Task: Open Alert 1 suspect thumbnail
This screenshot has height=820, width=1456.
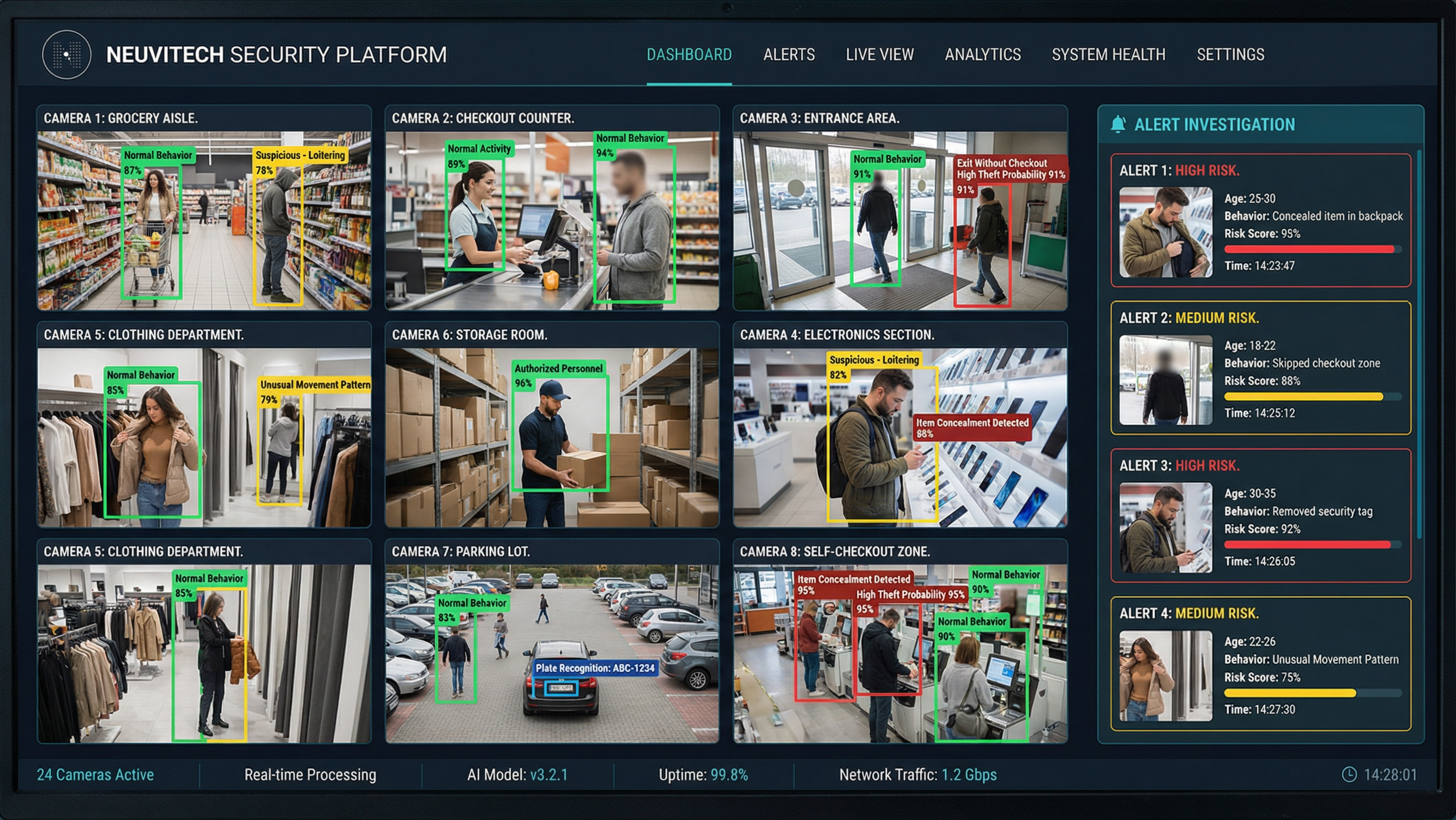Action: point(1164,231)
